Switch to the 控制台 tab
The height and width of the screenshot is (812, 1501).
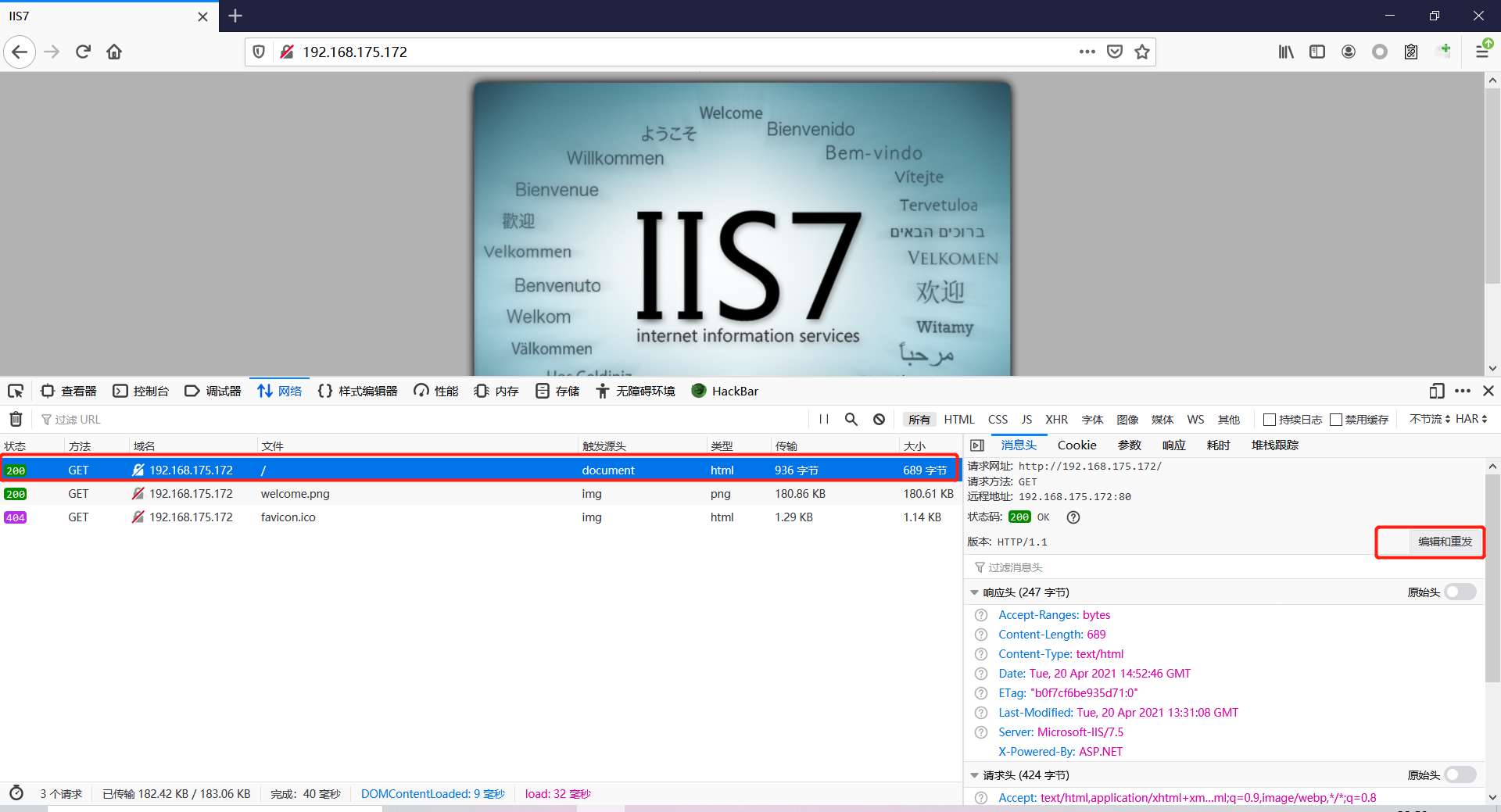pyautogui.click(x=141, y=391)
